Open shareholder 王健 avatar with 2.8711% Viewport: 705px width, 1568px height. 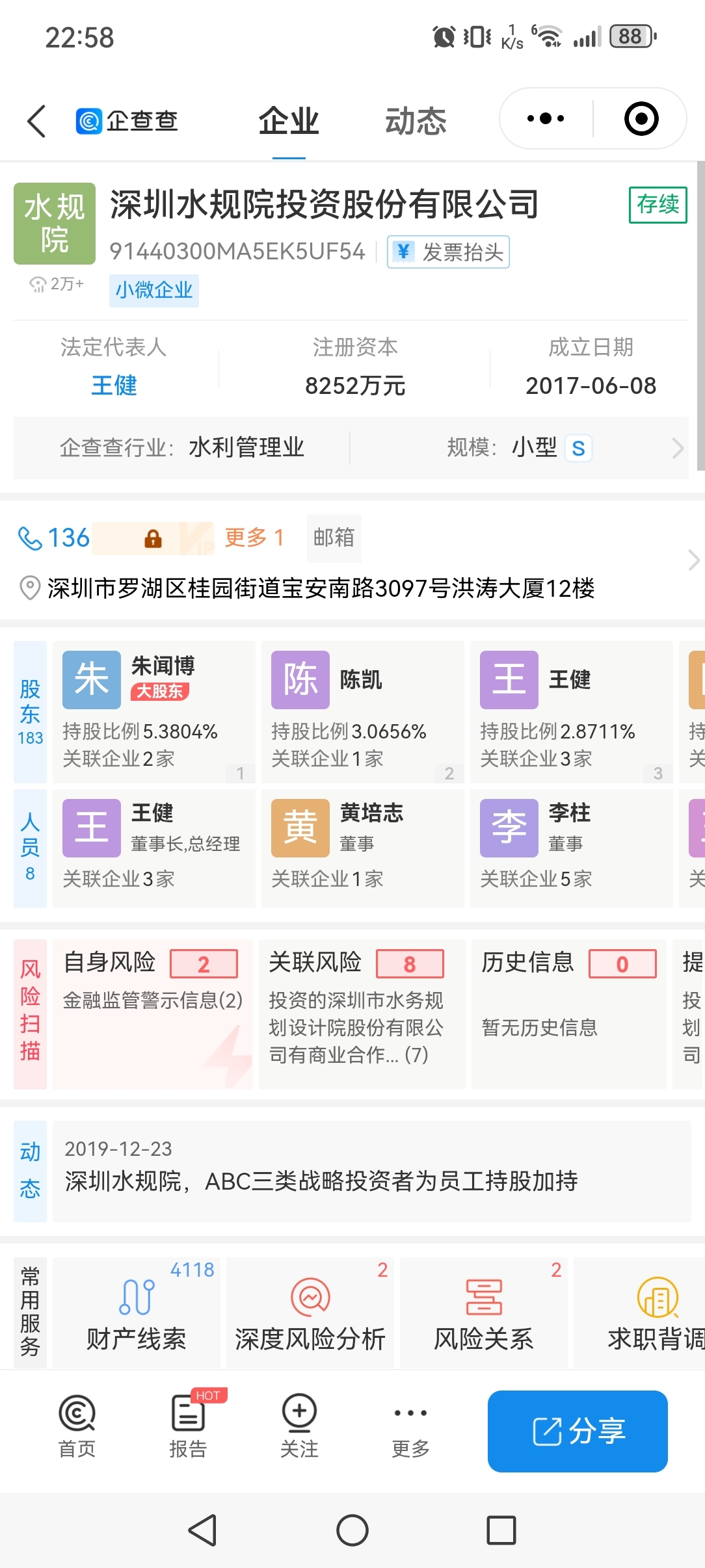pyautogui.click(x=509, y=679)
